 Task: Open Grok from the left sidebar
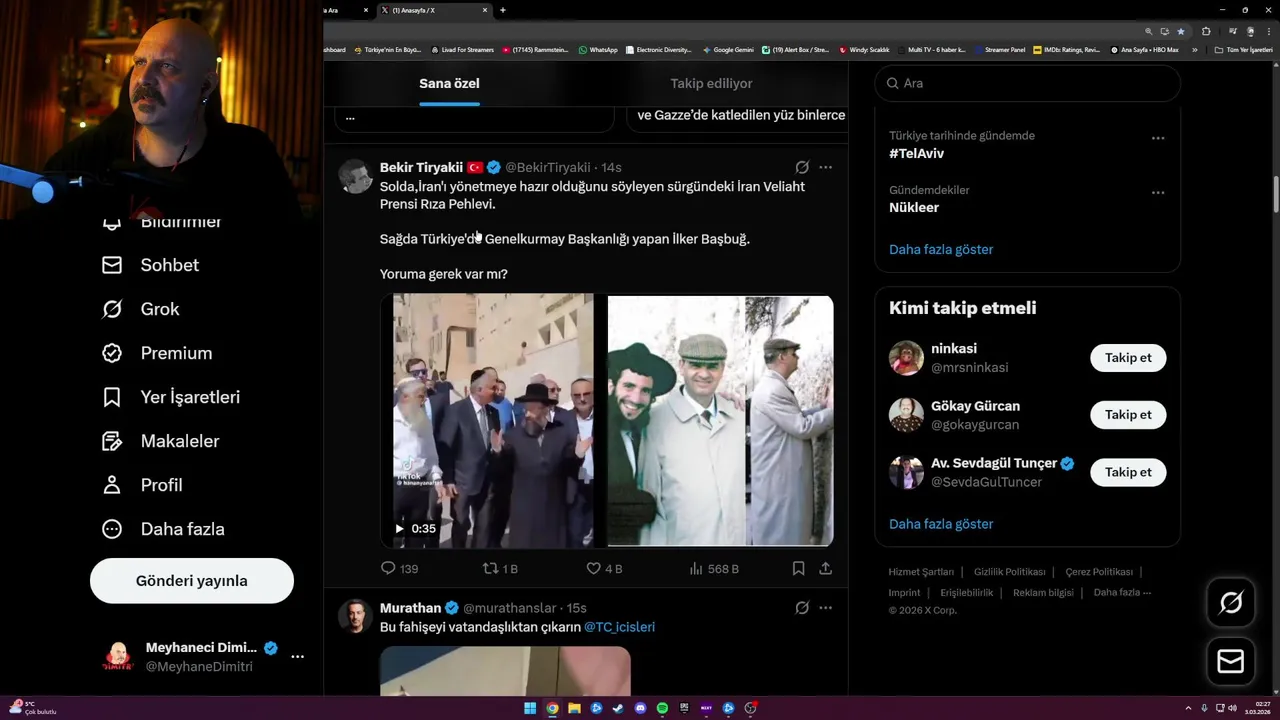pyautogui.click(x=140, y=309)
